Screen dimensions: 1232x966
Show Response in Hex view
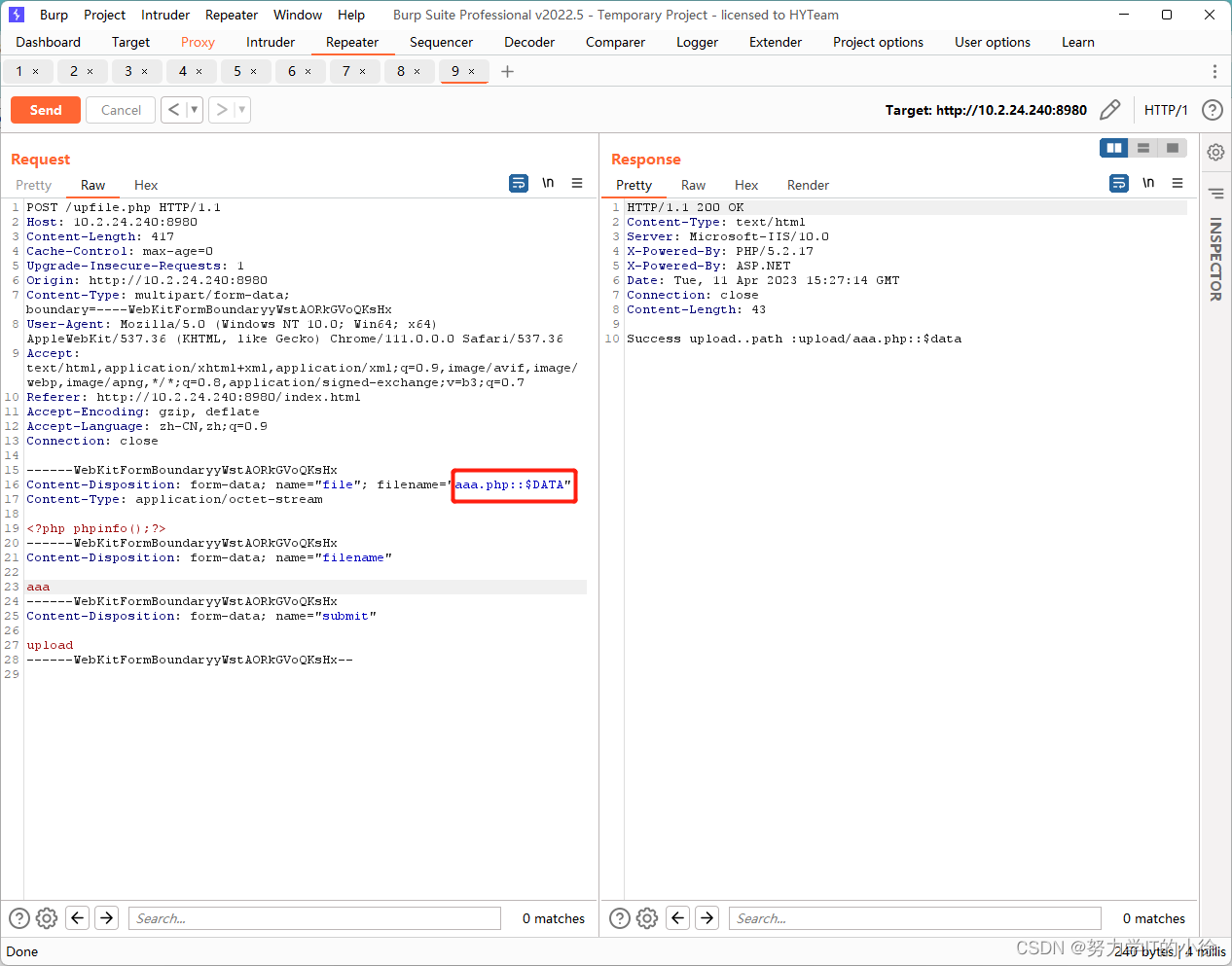click(x=746, y=185)
